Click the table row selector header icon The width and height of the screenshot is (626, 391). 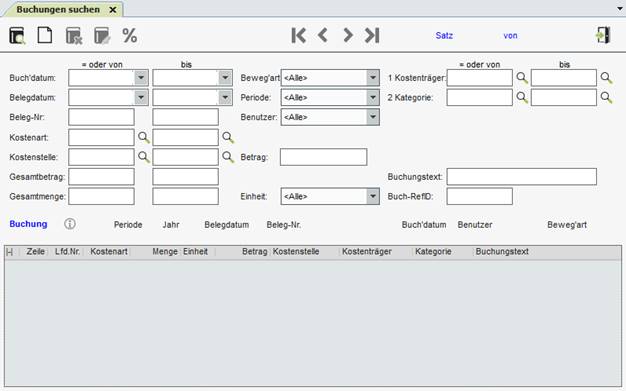tap(10, 252)
